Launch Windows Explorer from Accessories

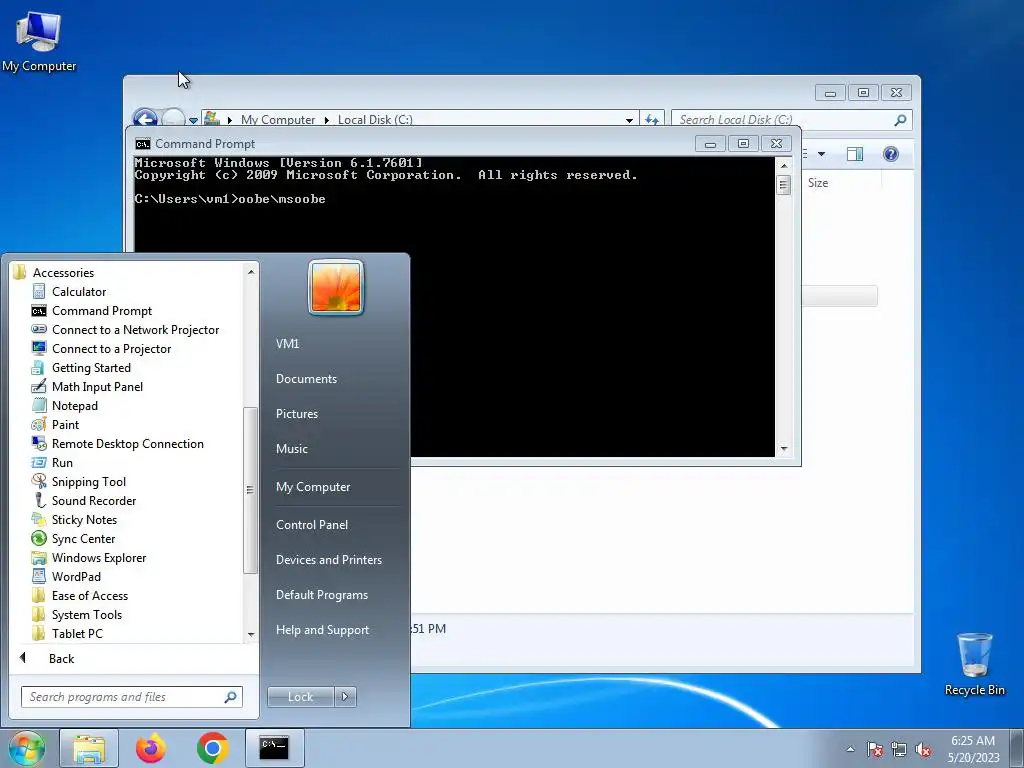[99, 557]
